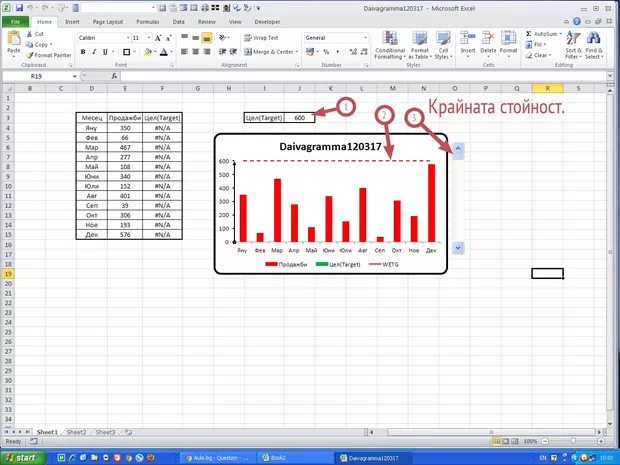Image resolution: width=620 pixels, height=465 pixels.
Task: Click the chart scroll bar up arrow
Action: tap(458, 148)
